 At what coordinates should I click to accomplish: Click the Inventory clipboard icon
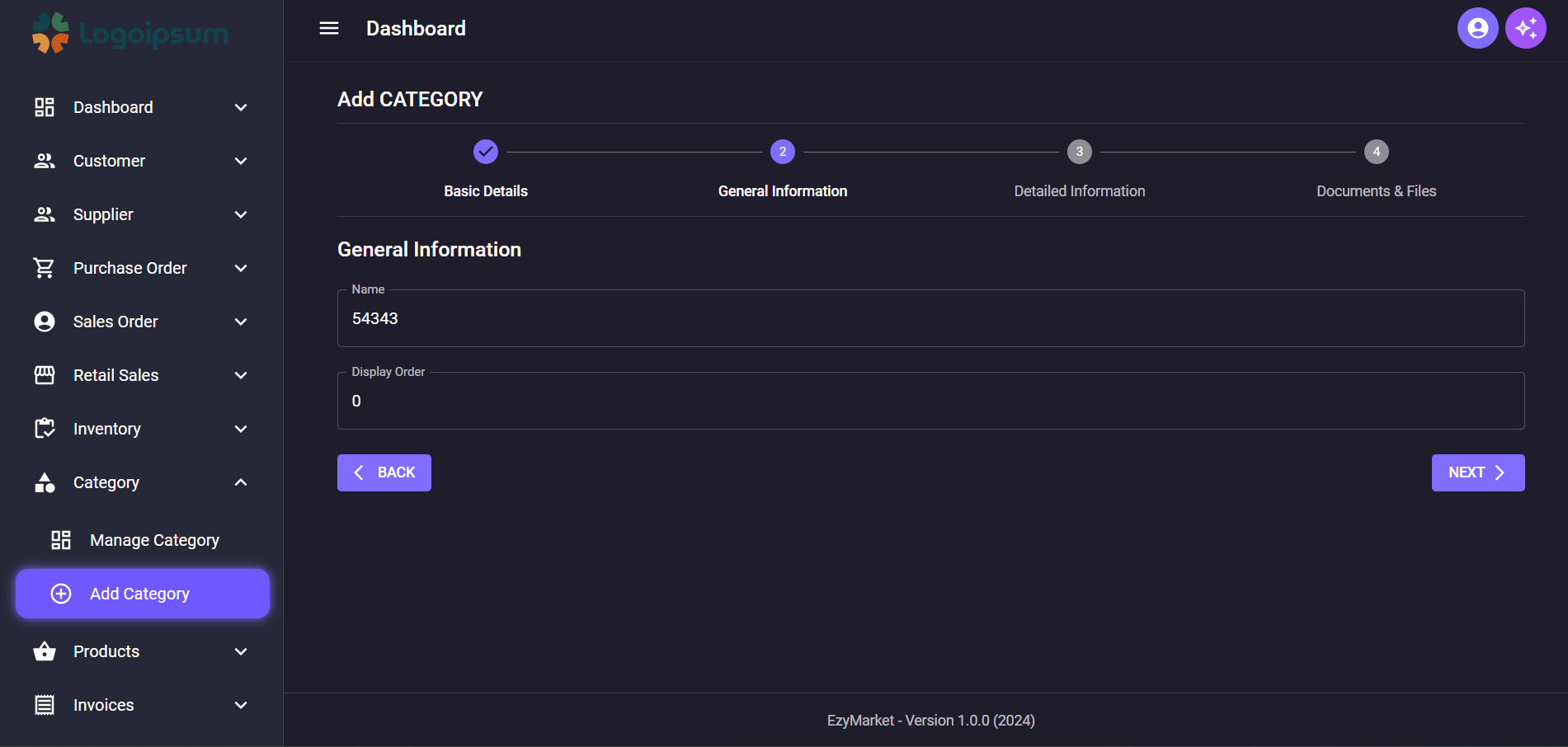[45, 429]
